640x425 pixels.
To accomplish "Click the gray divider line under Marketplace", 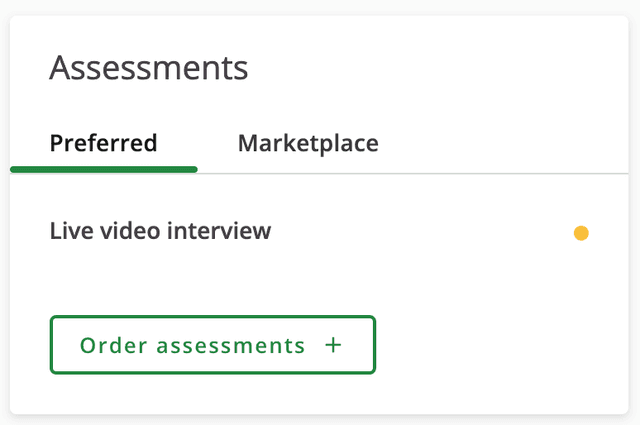I will [x=308, y=173].
